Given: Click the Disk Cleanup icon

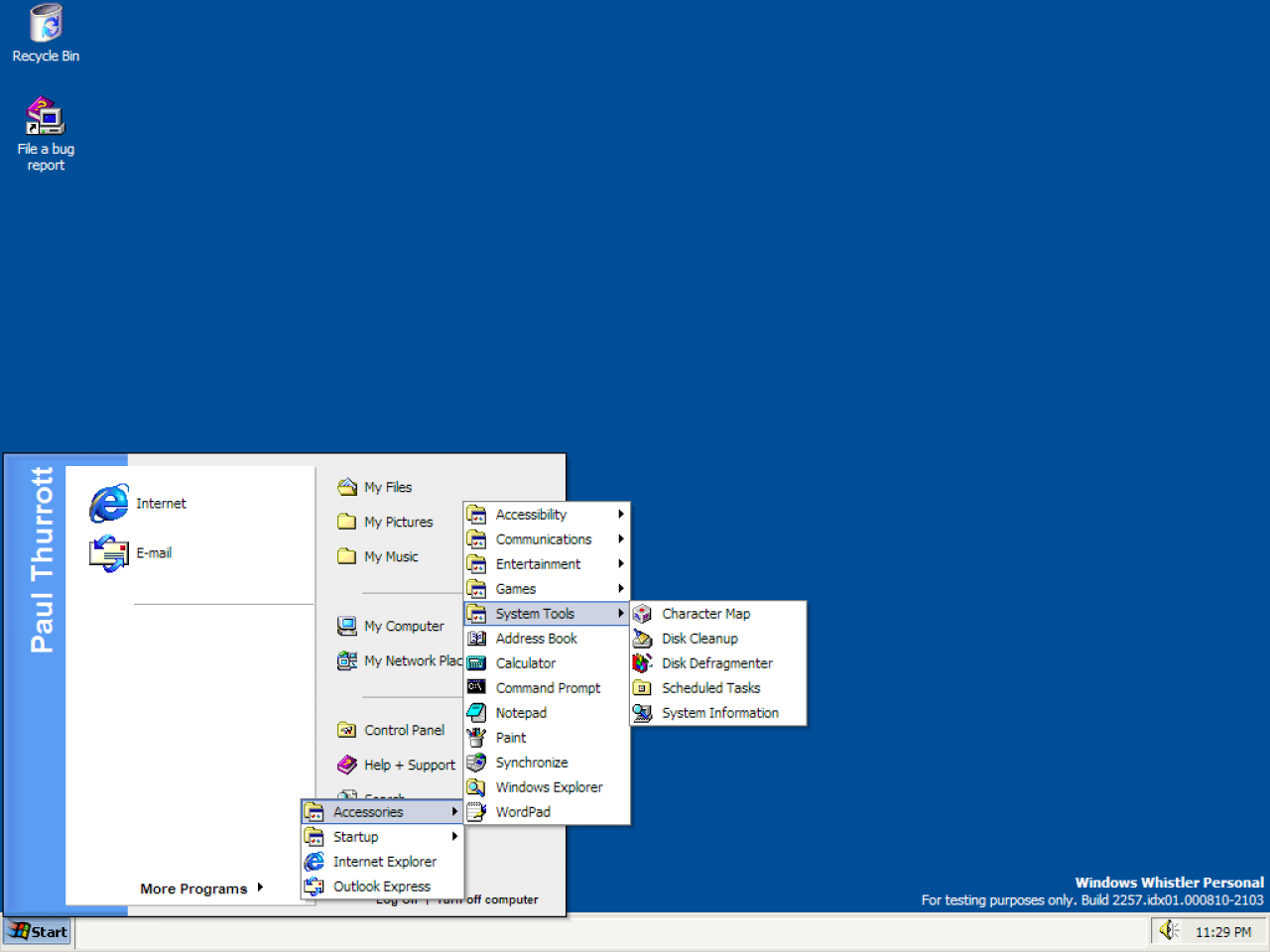Looking at the screenshot, I should coord(642,639).
